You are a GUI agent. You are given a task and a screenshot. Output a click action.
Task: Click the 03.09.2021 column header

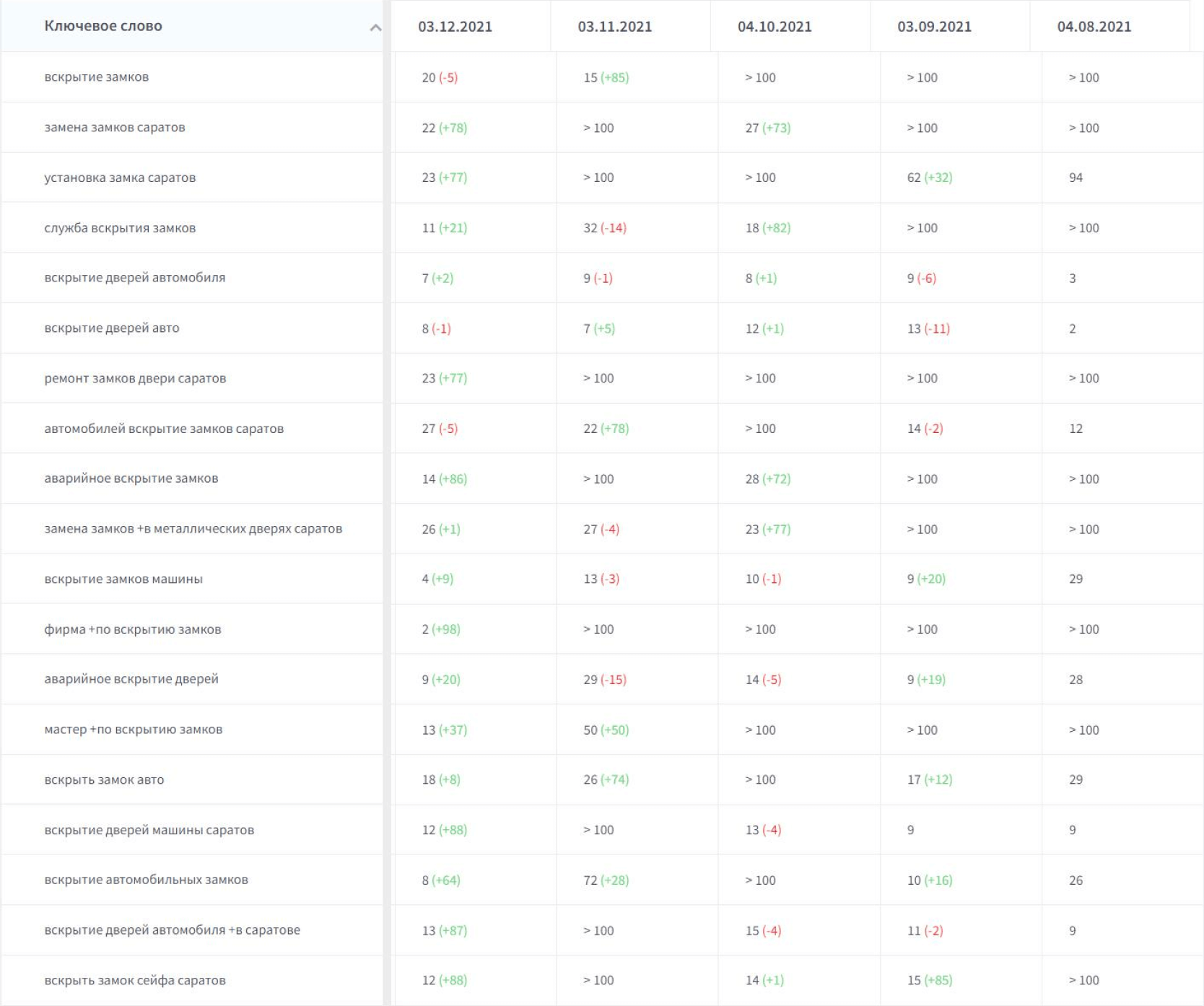(934, 27)
